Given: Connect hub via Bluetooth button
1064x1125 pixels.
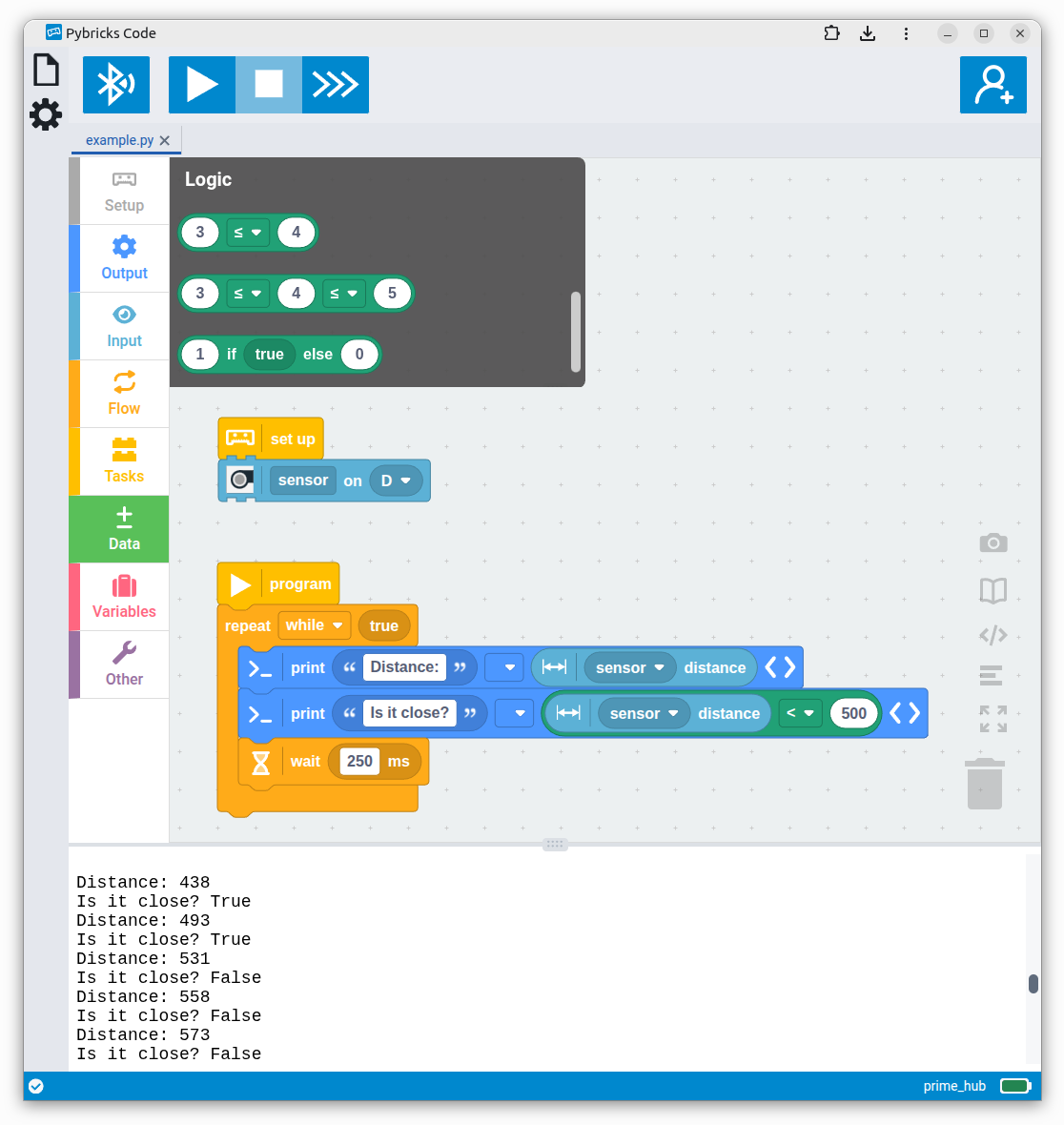Looking at the screenshot, I should coord(116,85).
